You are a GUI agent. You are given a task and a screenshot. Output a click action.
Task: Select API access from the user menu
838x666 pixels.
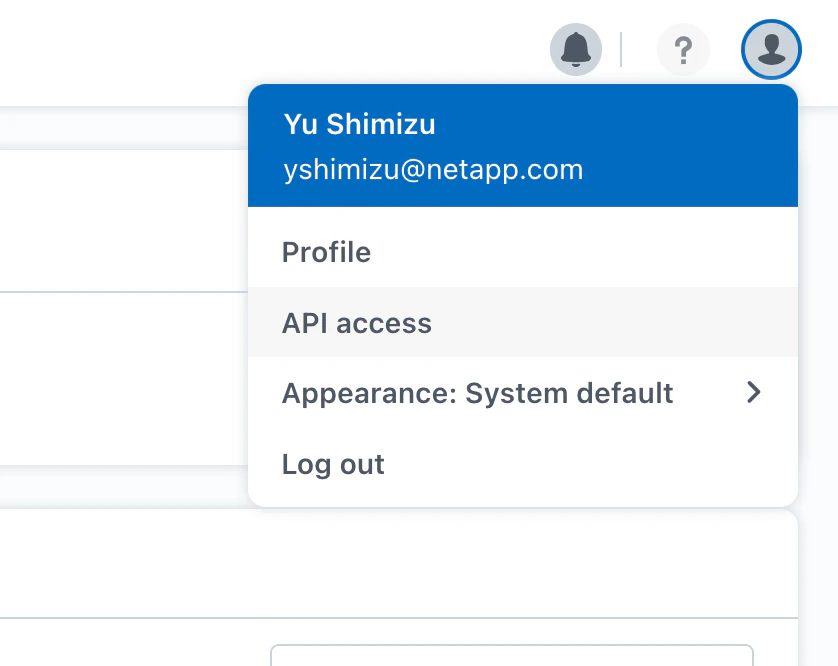coord(523,322)
